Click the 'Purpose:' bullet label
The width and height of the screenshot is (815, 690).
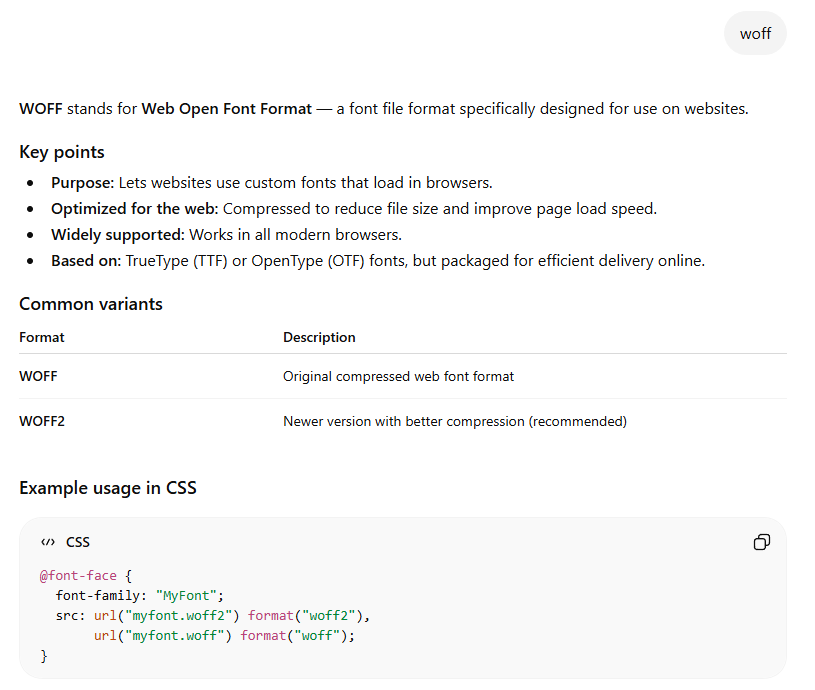[83, 183]
